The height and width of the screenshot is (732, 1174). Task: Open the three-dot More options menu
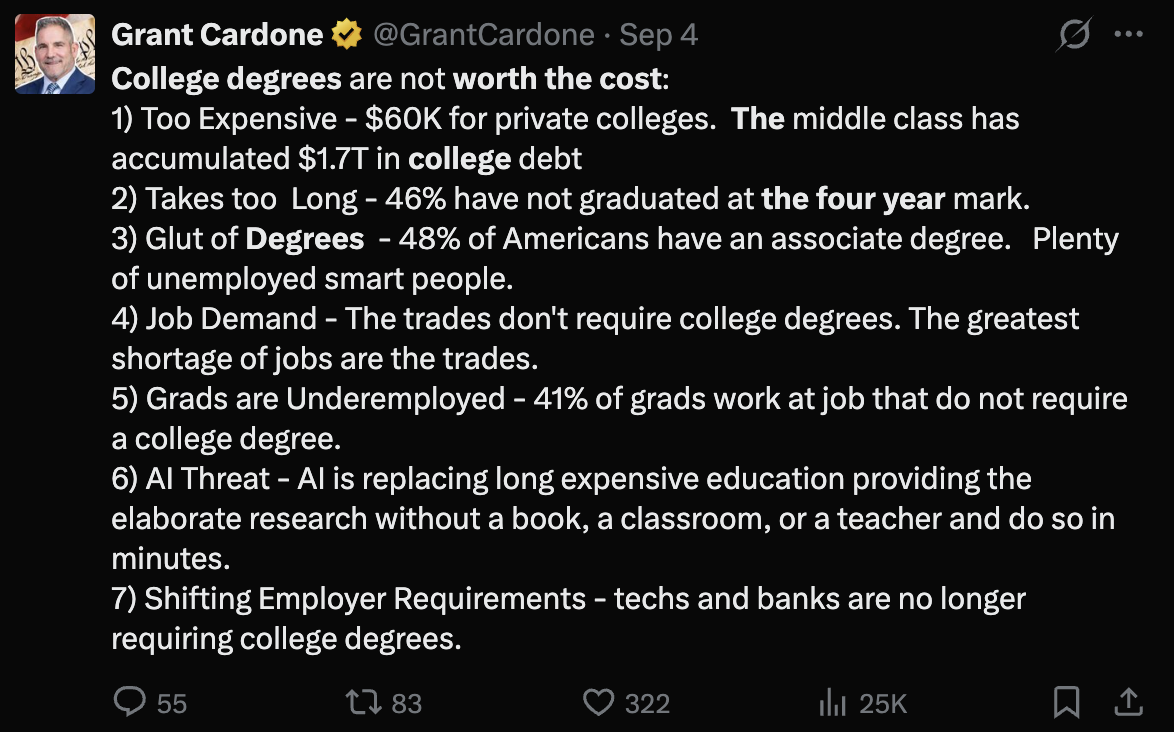point(1128,35)
